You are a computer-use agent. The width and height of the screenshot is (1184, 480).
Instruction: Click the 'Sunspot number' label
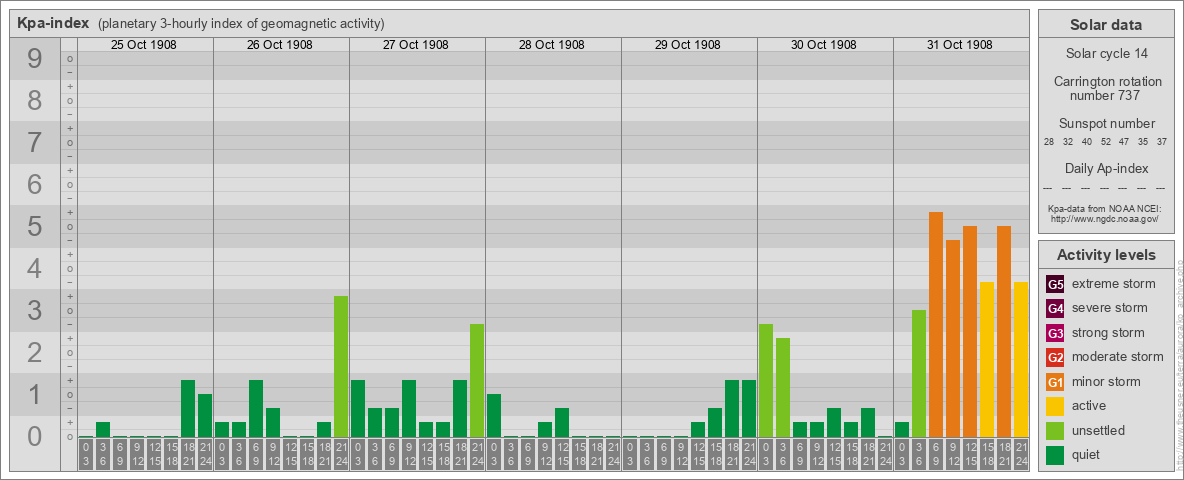tap(1106, 124)
